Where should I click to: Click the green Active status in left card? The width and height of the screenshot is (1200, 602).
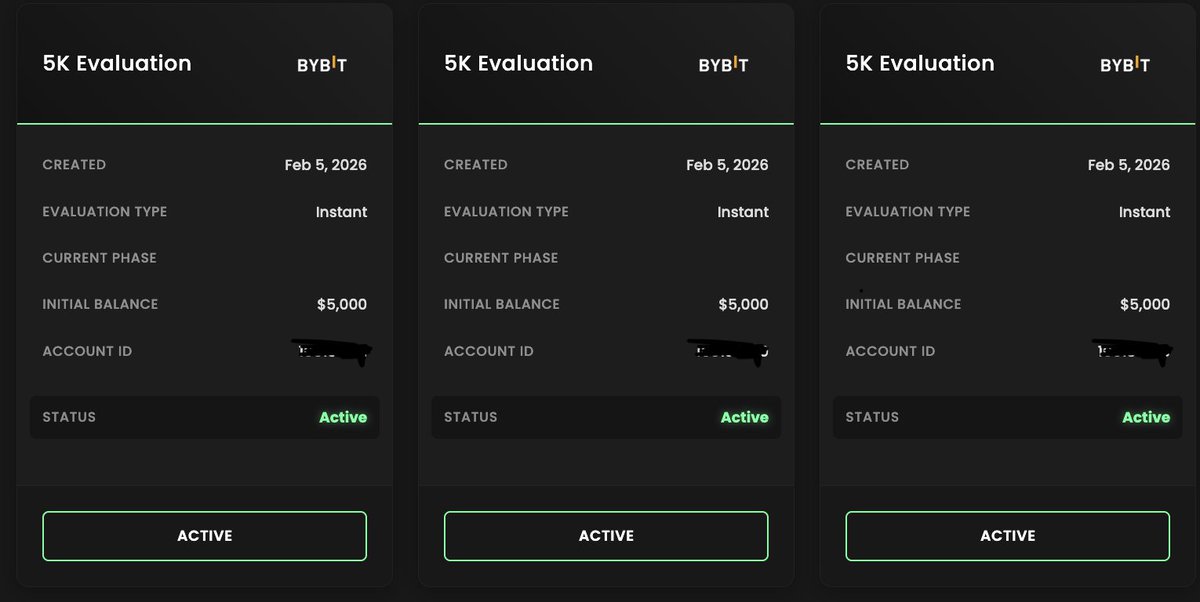(343, 417)
